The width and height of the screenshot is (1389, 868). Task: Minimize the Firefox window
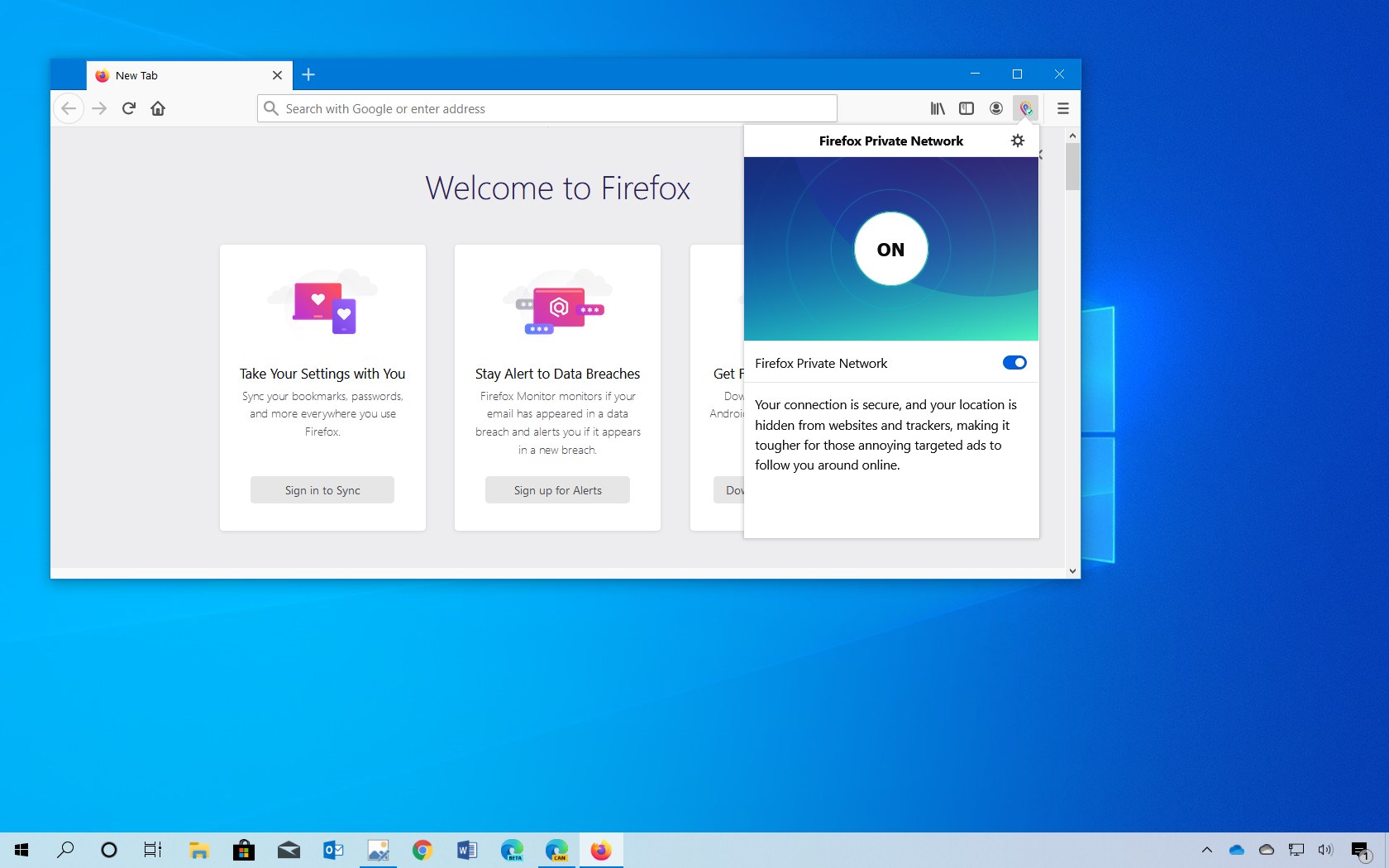(x=976, y=74)
